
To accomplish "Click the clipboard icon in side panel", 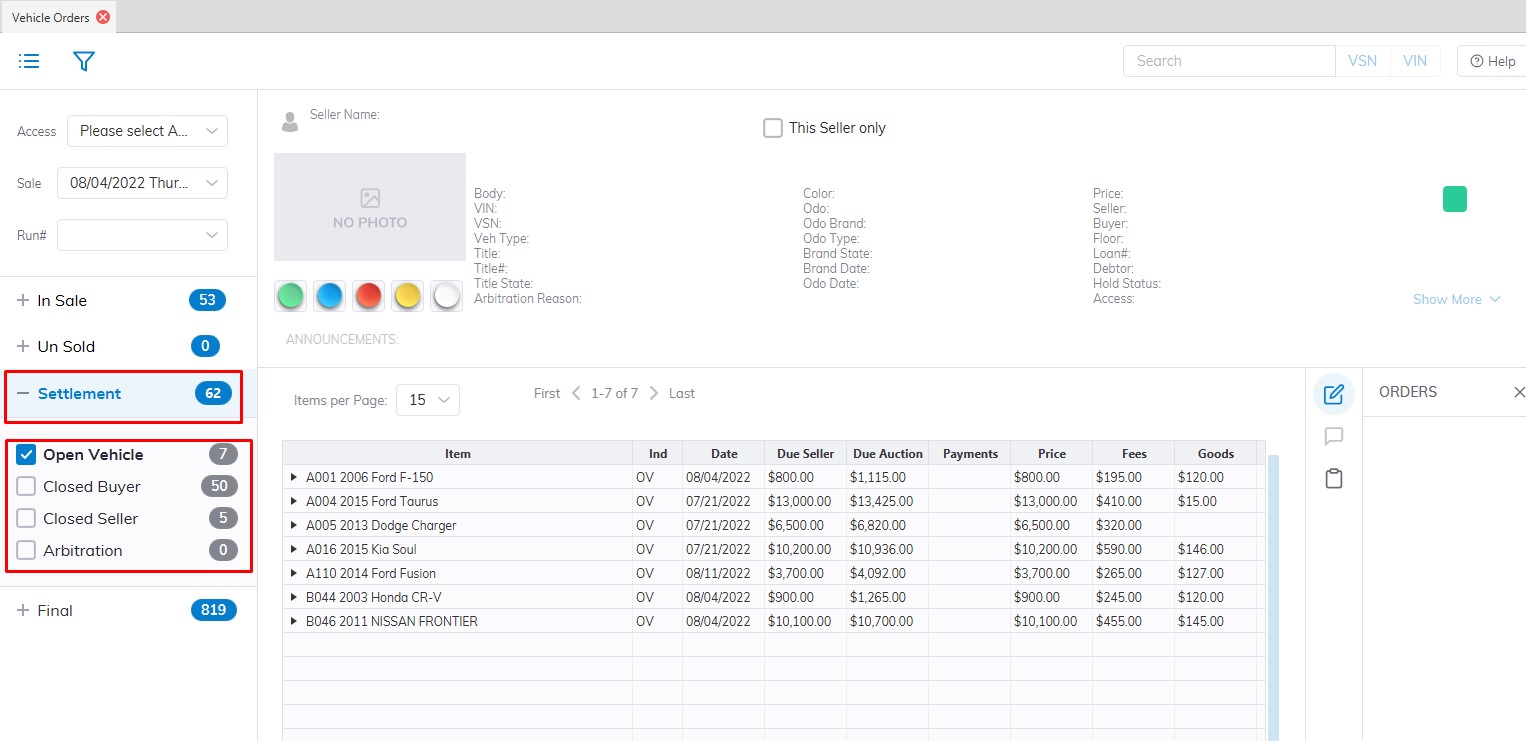I will (x=1333, y=479).
